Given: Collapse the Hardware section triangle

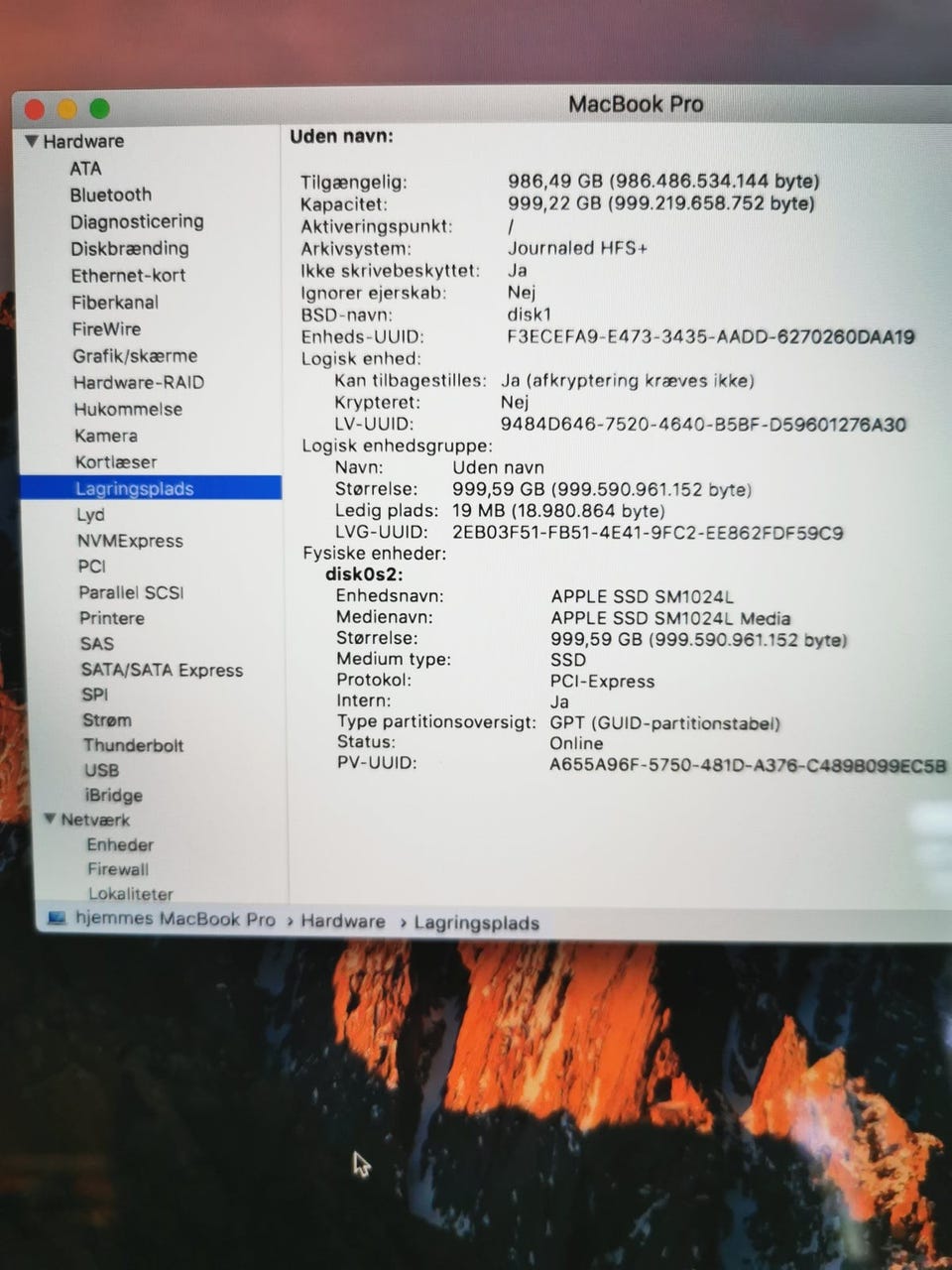Looking at the screenshot, I should pos(32,142).
